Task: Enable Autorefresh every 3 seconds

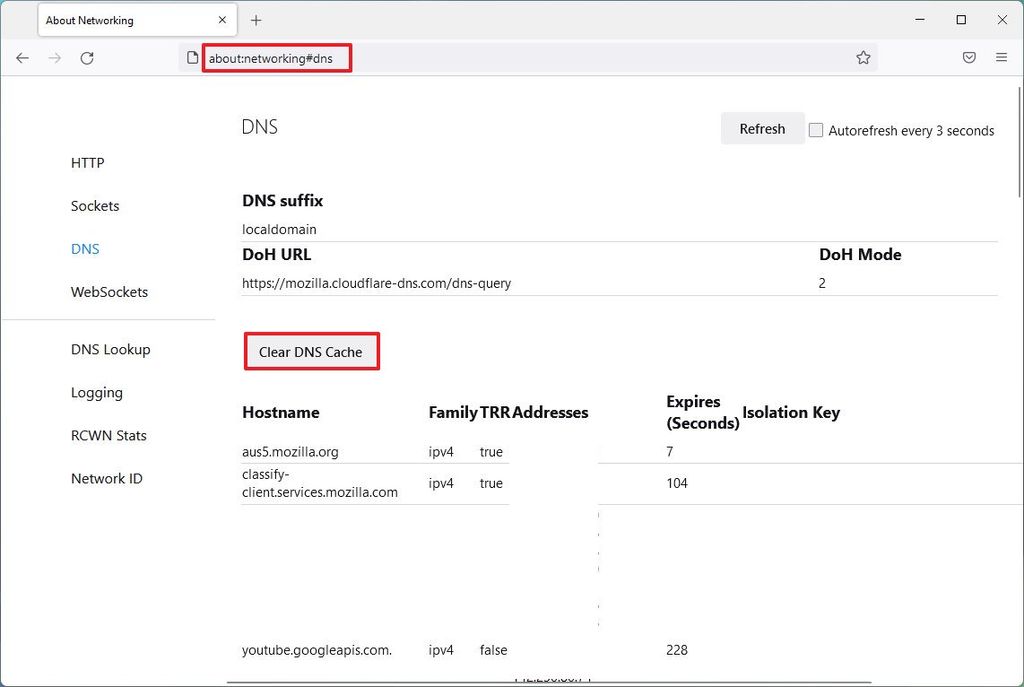Action: pos(816,130)
